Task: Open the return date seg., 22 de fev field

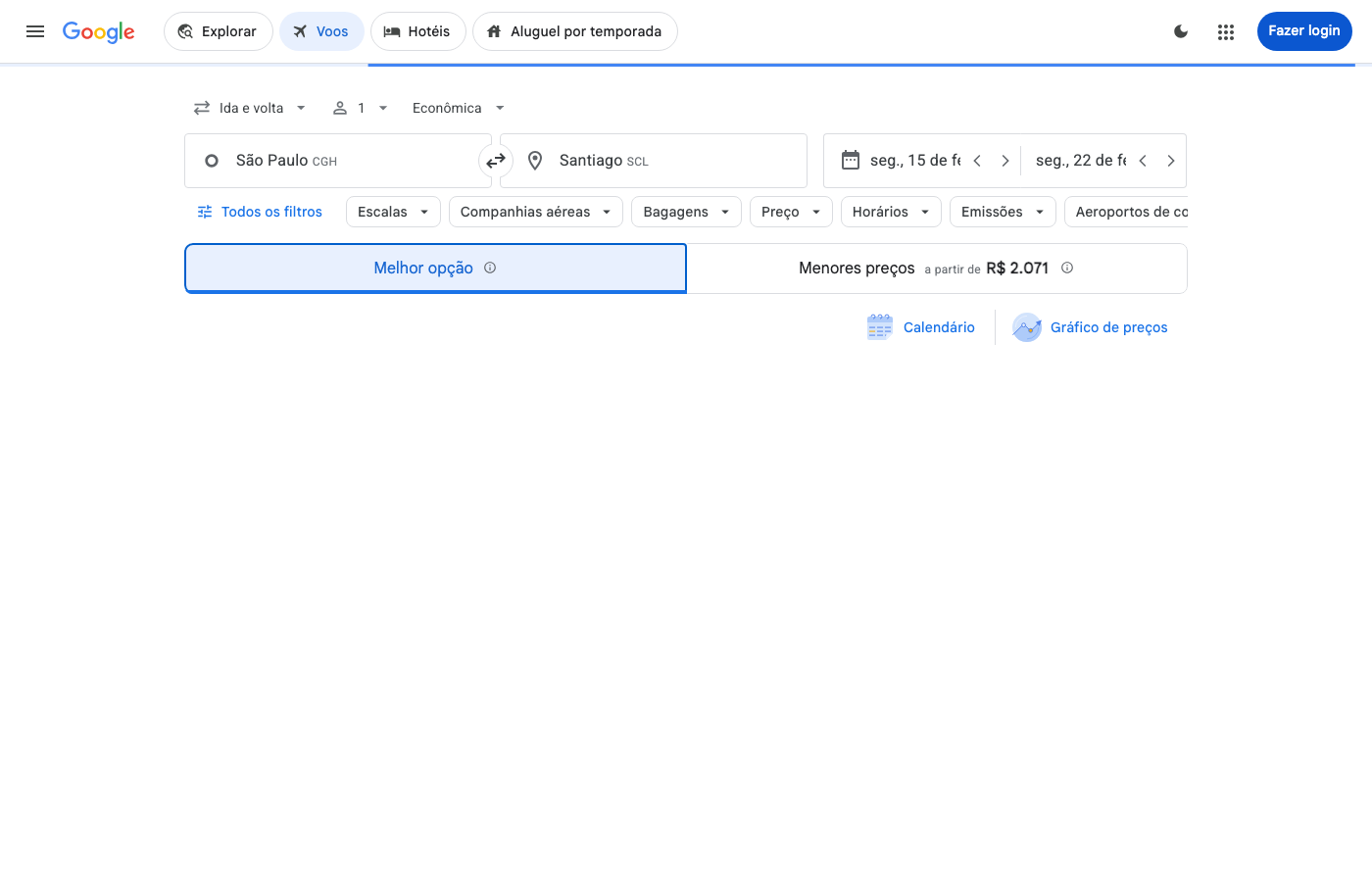Action: tap(1080, 161)
